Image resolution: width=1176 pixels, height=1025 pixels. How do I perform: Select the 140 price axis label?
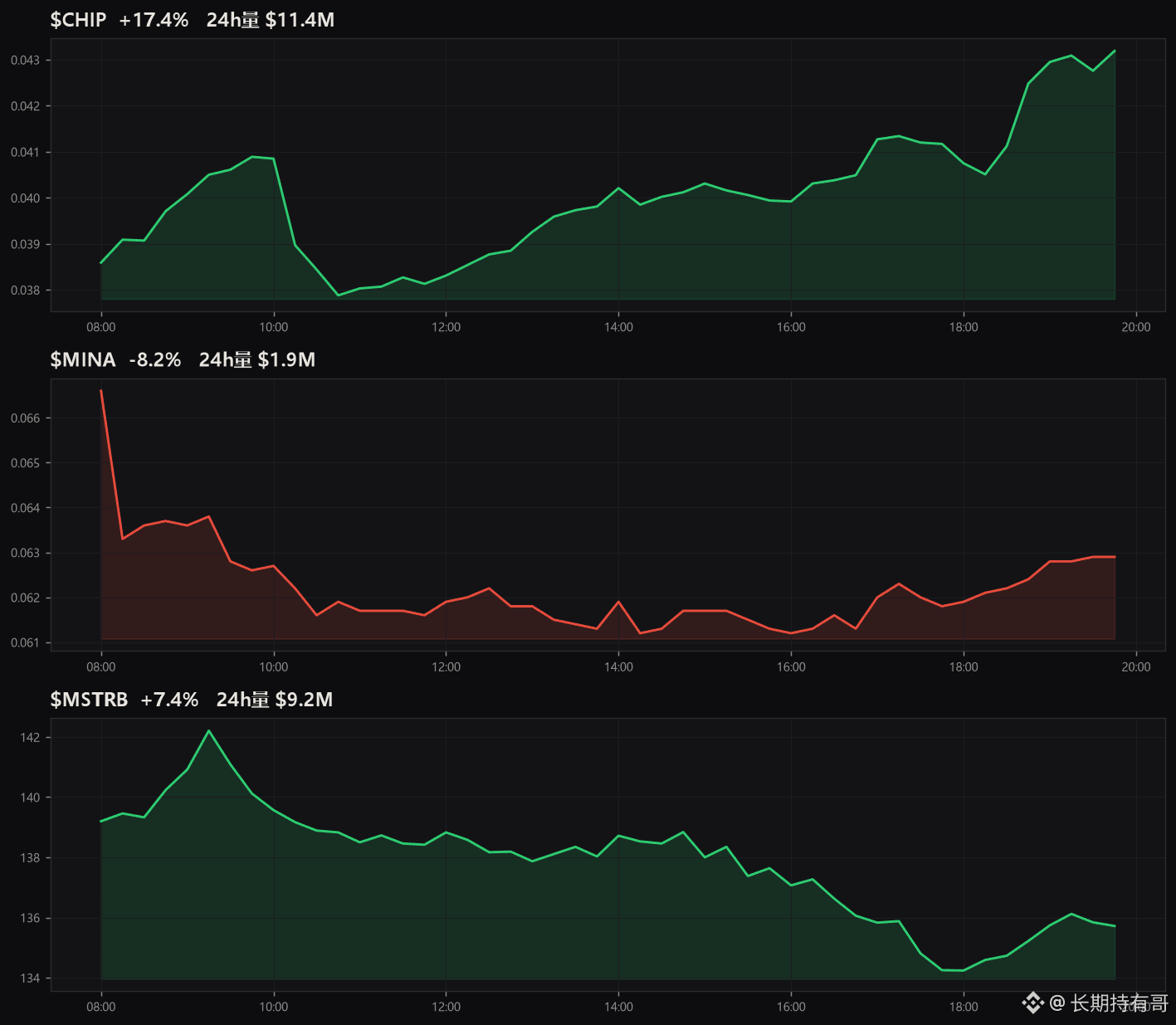coord(30,798)
